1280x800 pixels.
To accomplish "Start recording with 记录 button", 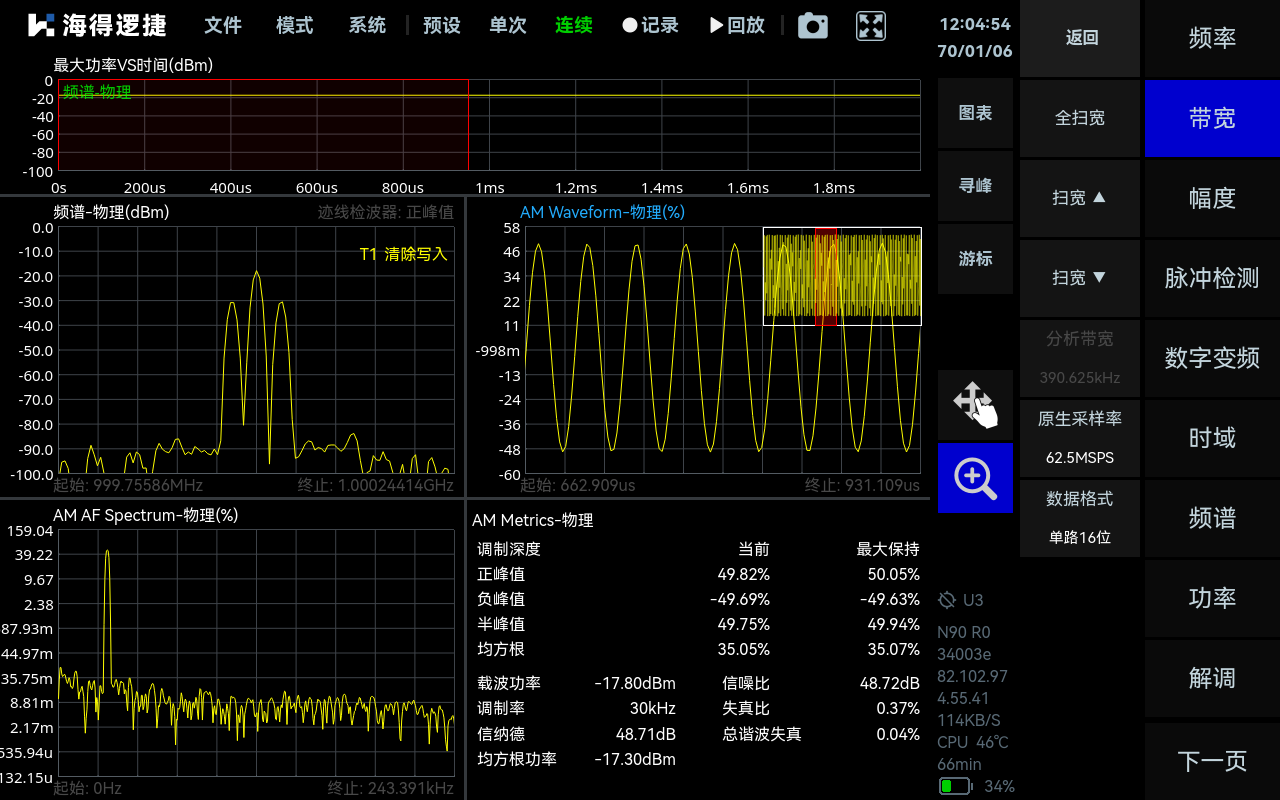I will tap(650, 26).
